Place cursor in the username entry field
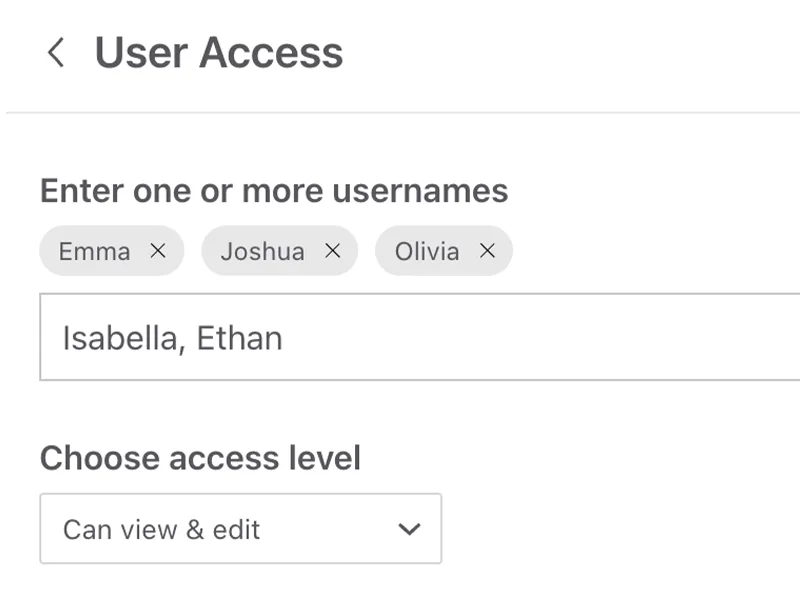 pyautogui.click(x=400, y=337)
